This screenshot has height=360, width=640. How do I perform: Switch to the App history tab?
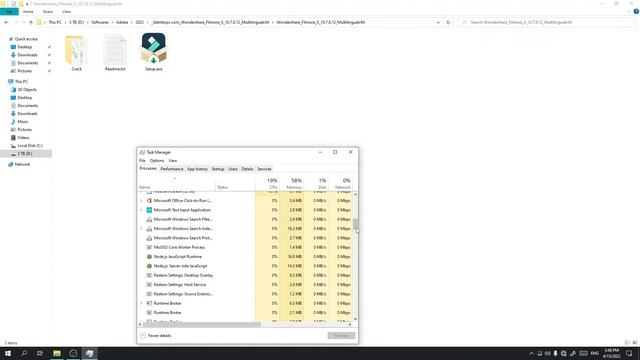197,169
